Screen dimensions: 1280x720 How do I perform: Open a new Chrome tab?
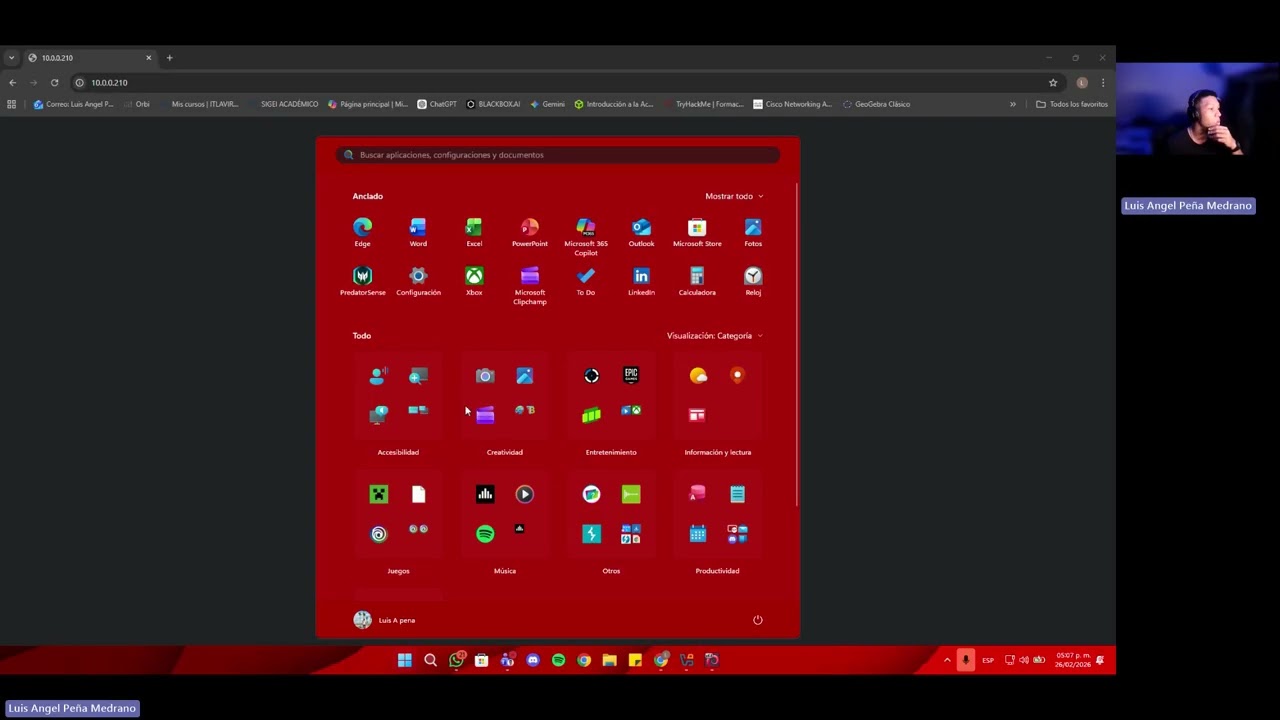(x=169, y=58)
